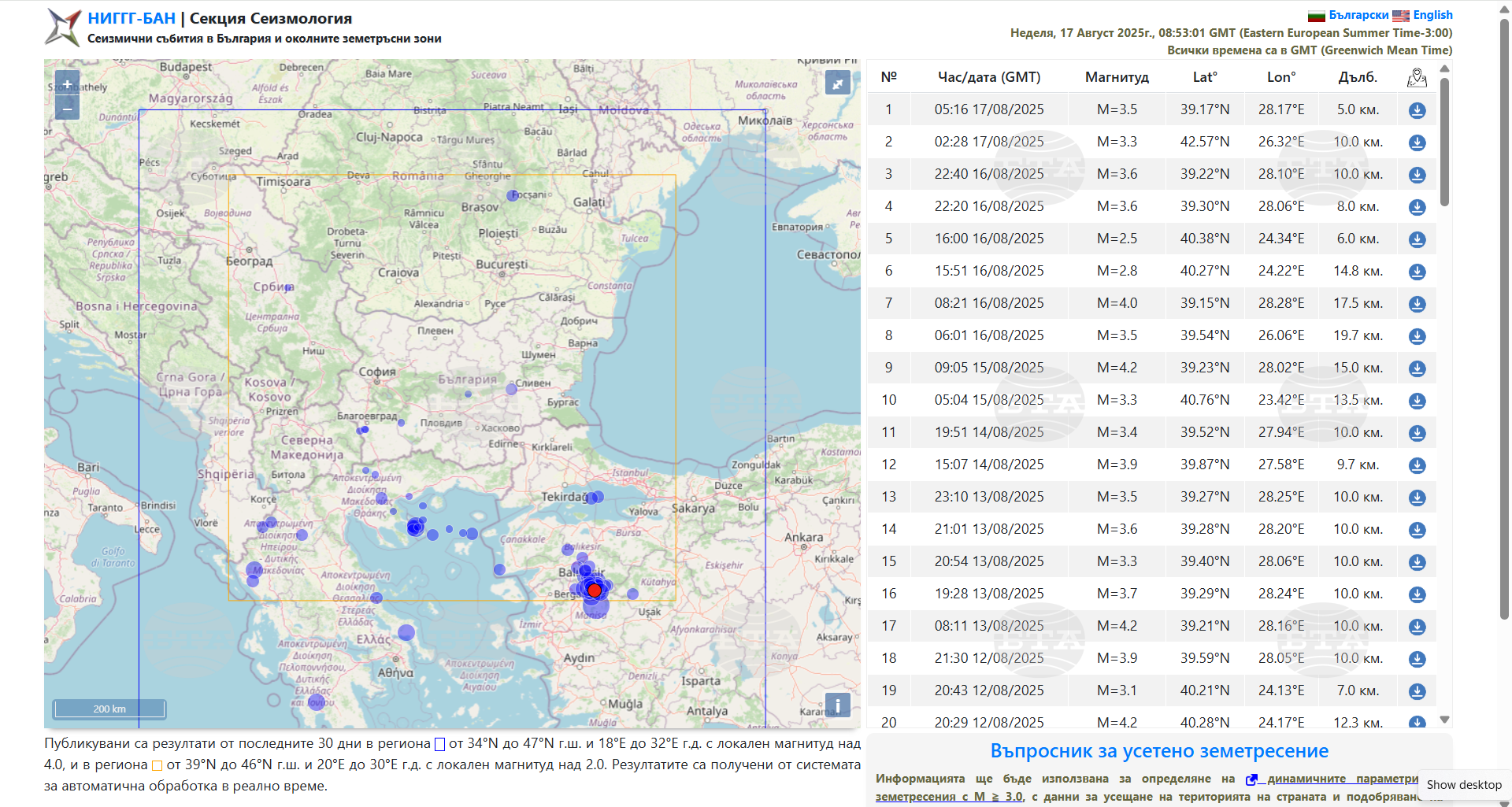
Task: Download data for earthquake row 17
Action: click(1417, 627)
